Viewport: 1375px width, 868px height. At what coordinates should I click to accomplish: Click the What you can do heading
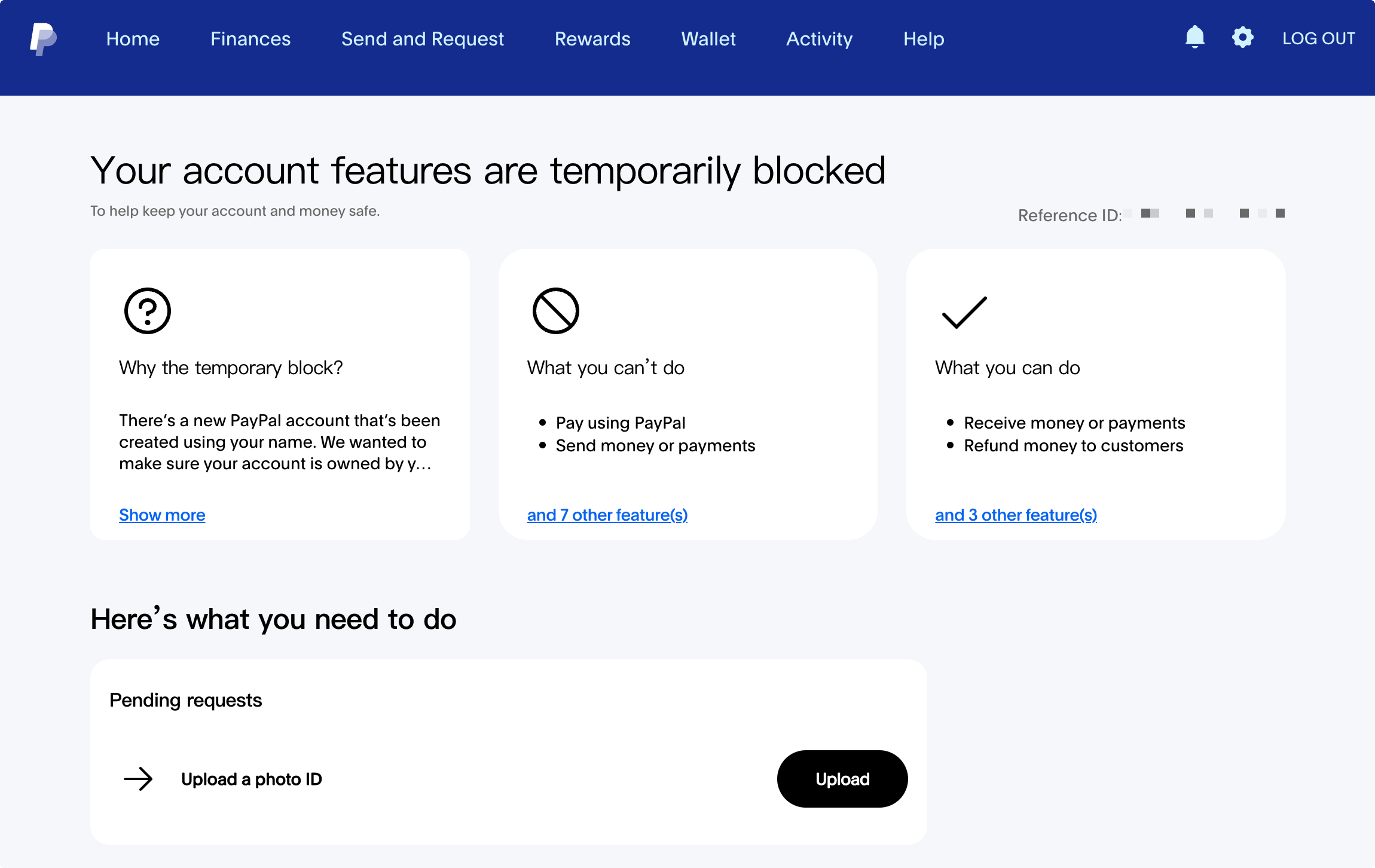[x=1007, y=368]
